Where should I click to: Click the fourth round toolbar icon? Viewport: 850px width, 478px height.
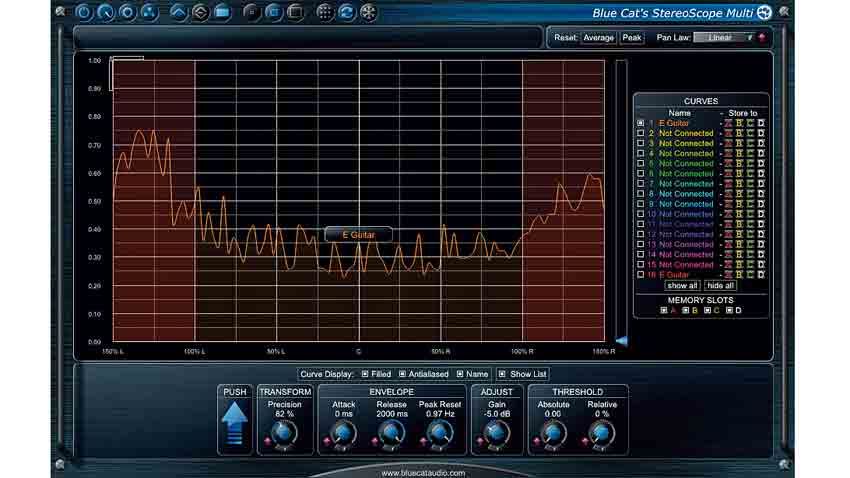[149, 12]
